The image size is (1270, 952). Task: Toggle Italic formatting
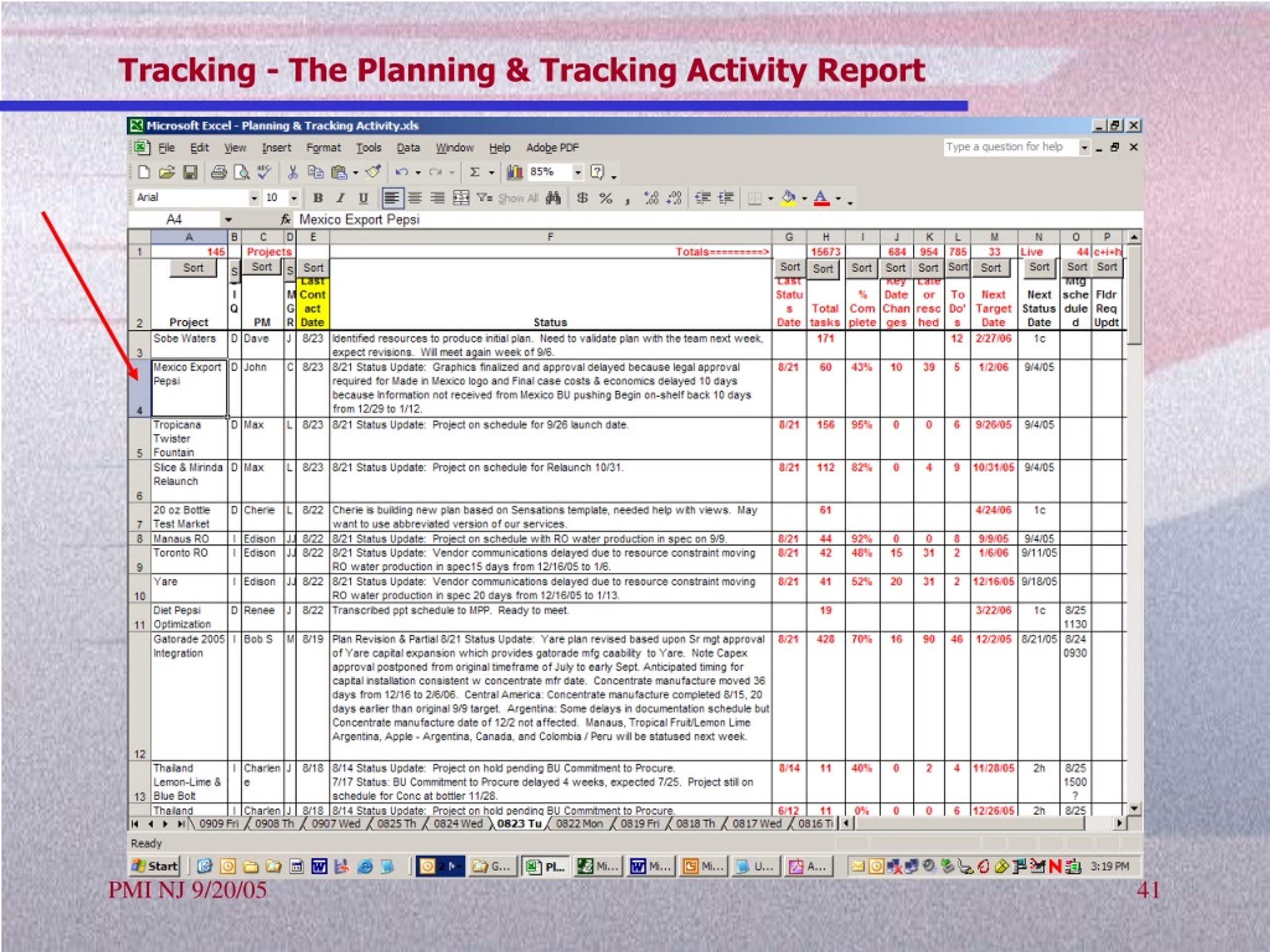point(340,198)
